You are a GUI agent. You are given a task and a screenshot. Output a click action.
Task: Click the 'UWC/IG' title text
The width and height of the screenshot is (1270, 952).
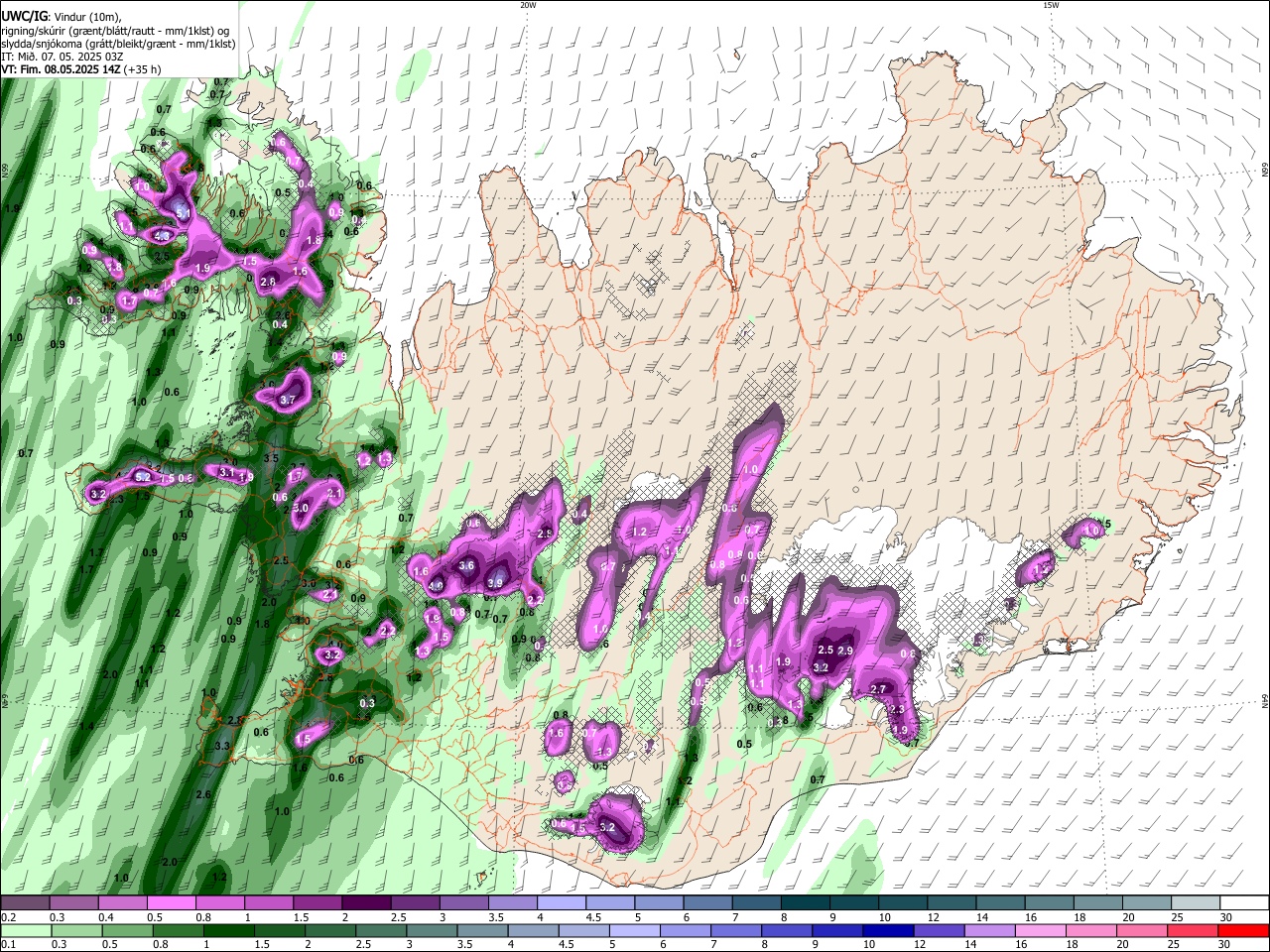click(23, 17)
